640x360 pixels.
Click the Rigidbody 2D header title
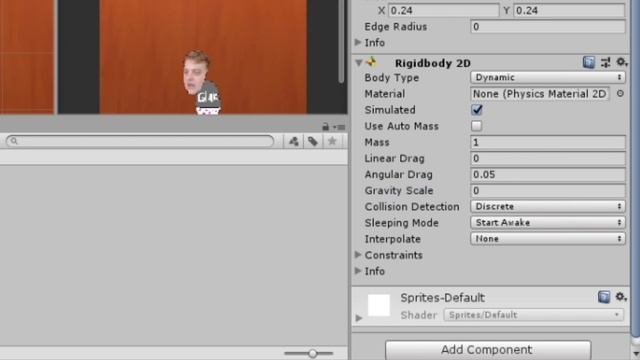[433, 63]
